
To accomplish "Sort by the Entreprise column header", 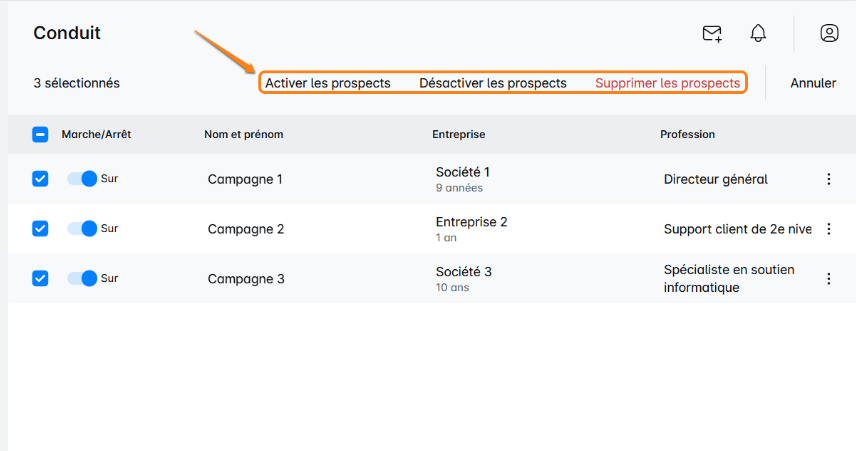I will (459, 134).
